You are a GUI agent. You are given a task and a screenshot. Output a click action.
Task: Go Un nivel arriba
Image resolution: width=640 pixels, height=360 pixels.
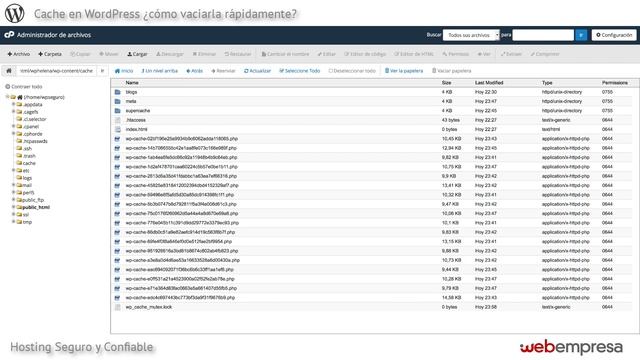point(160,71)
